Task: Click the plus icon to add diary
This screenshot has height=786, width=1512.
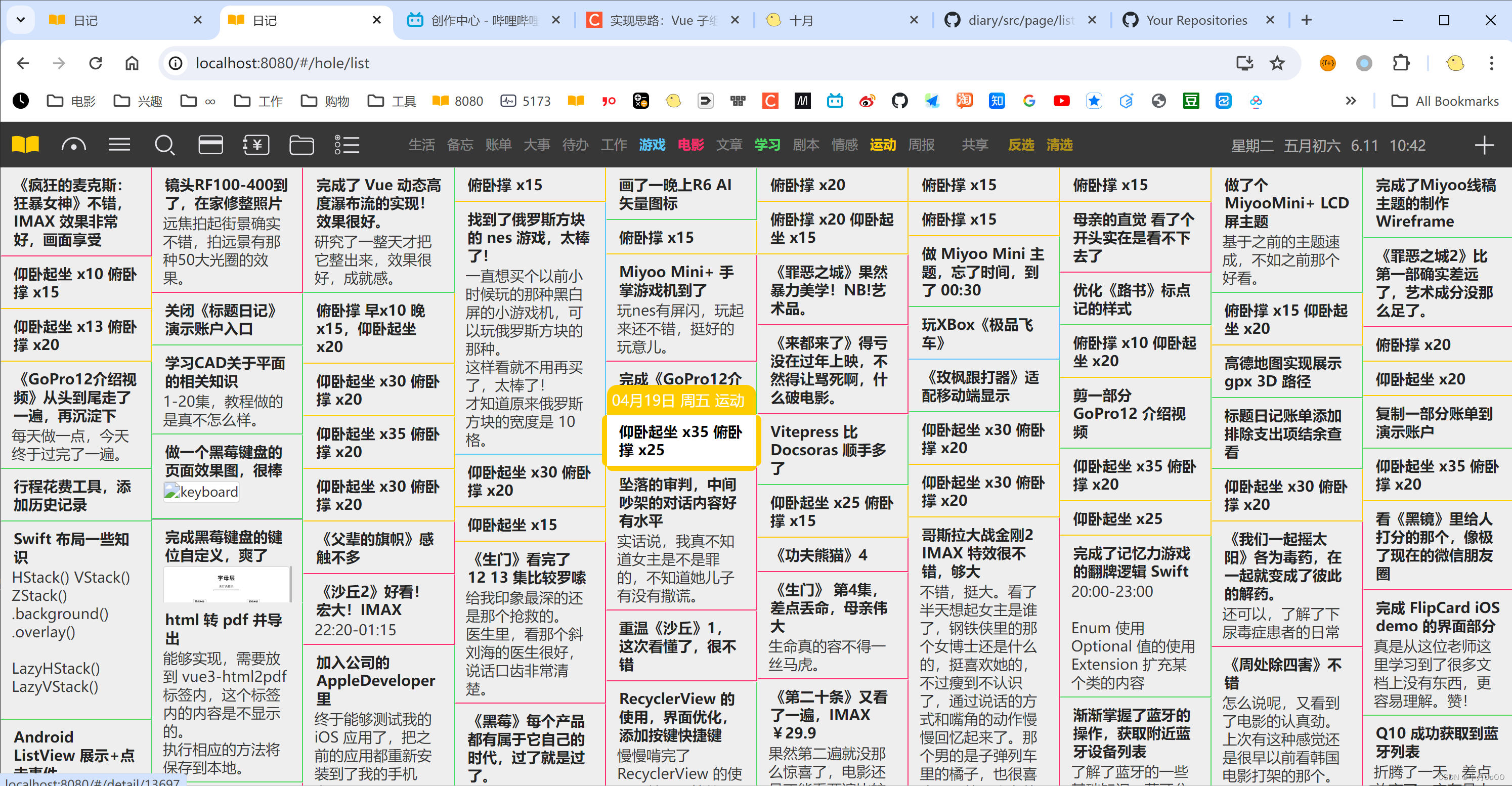Action: pos(1484,145)
